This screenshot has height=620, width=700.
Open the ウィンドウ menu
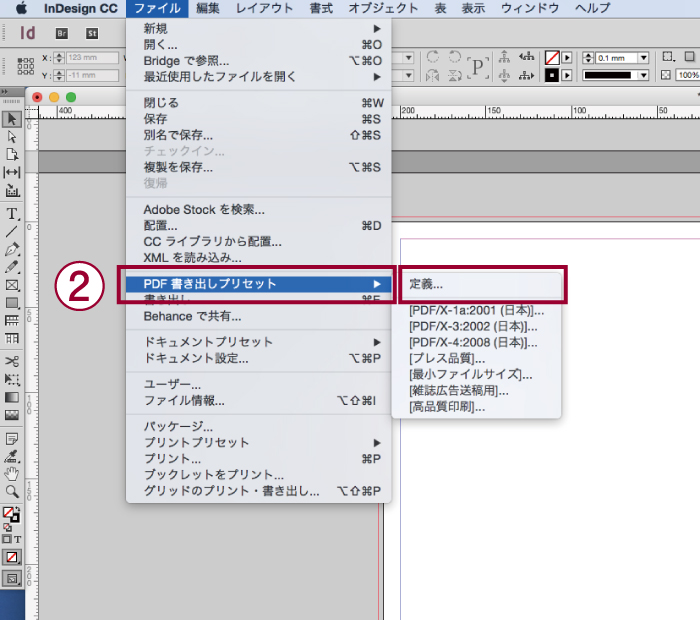pyautogui.click(x=530, y=8)
